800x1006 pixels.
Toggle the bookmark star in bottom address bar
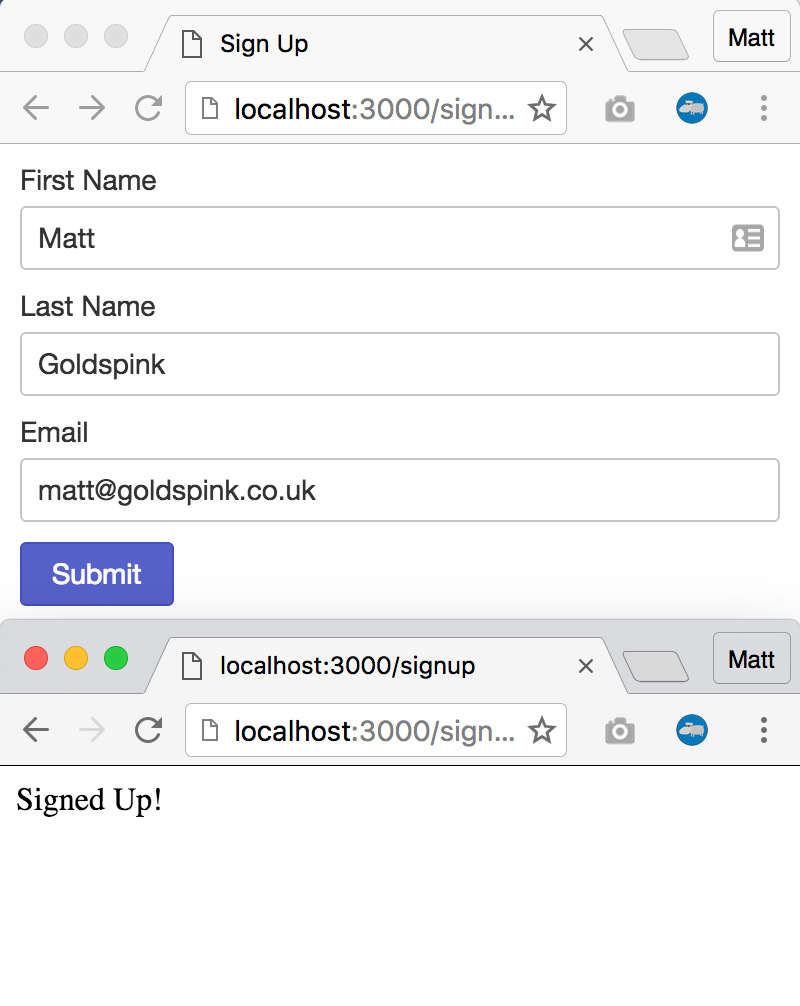click(x=542, y=730)
